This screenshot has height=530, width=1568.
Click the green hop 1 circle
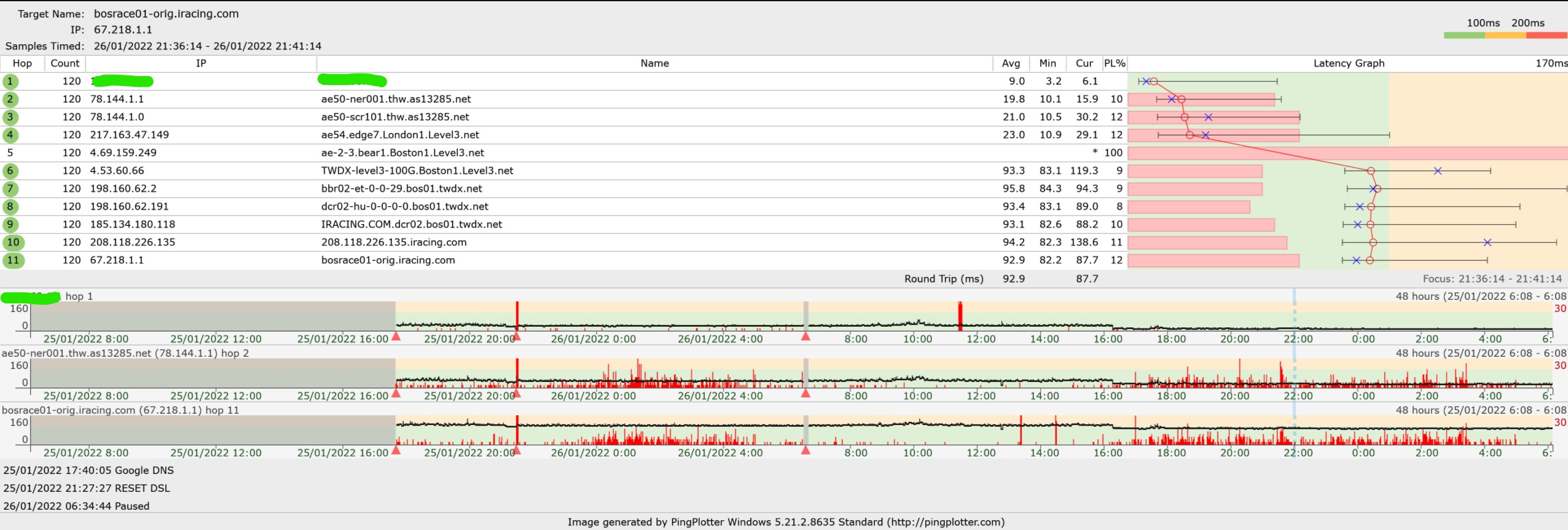click(10, 81)
